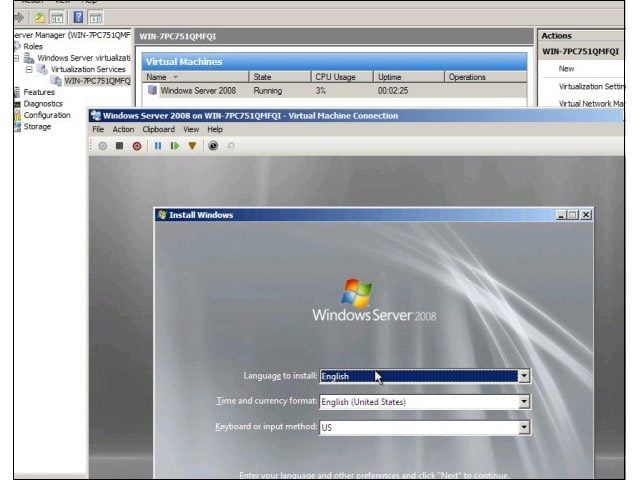Open the Keyboard or input method dropdown
This screenshot has width=640, height=480.
tap(524, 427)
